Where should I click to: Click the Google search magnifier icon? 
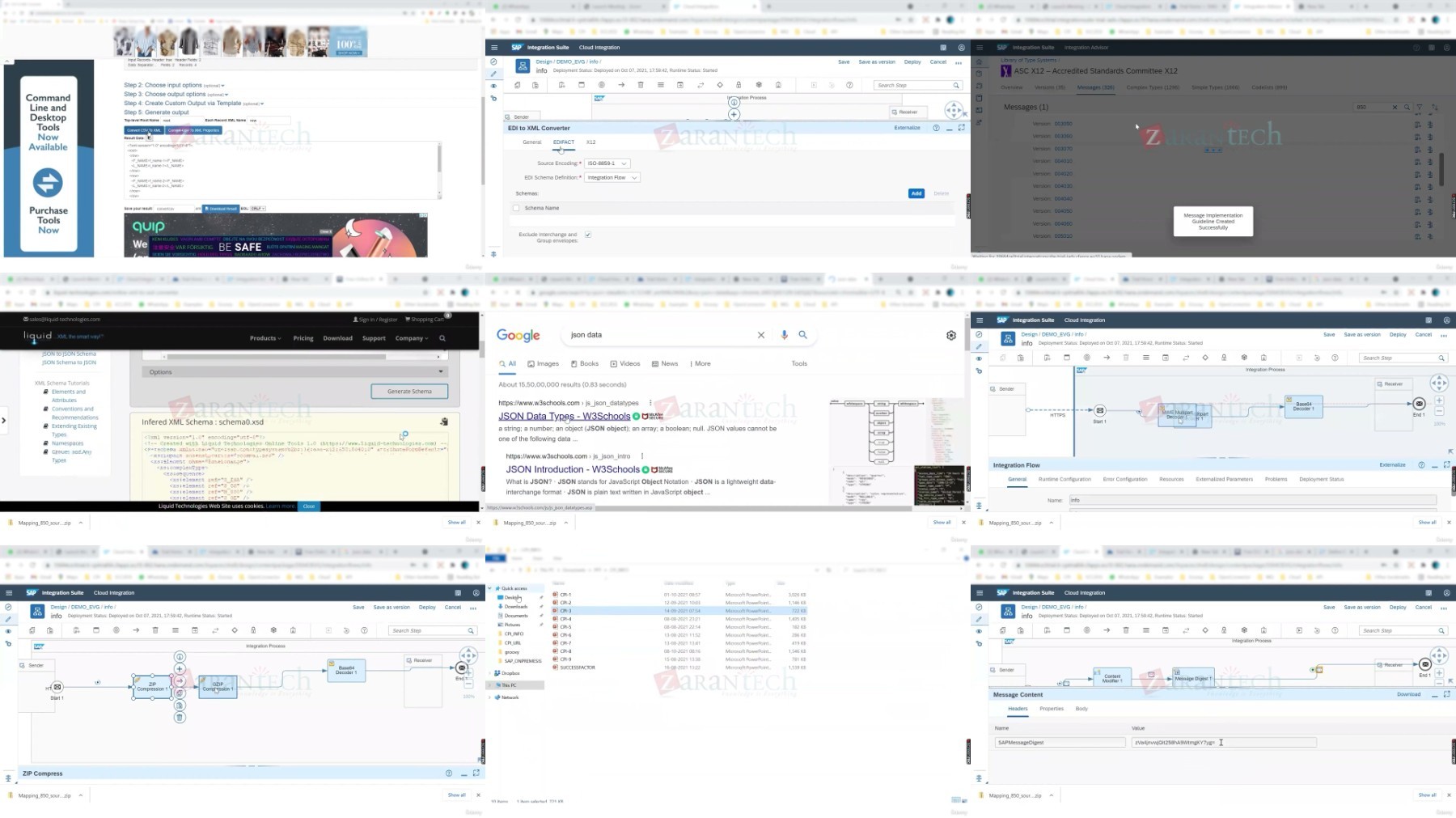pyautogui.click(x=802, y=334)
